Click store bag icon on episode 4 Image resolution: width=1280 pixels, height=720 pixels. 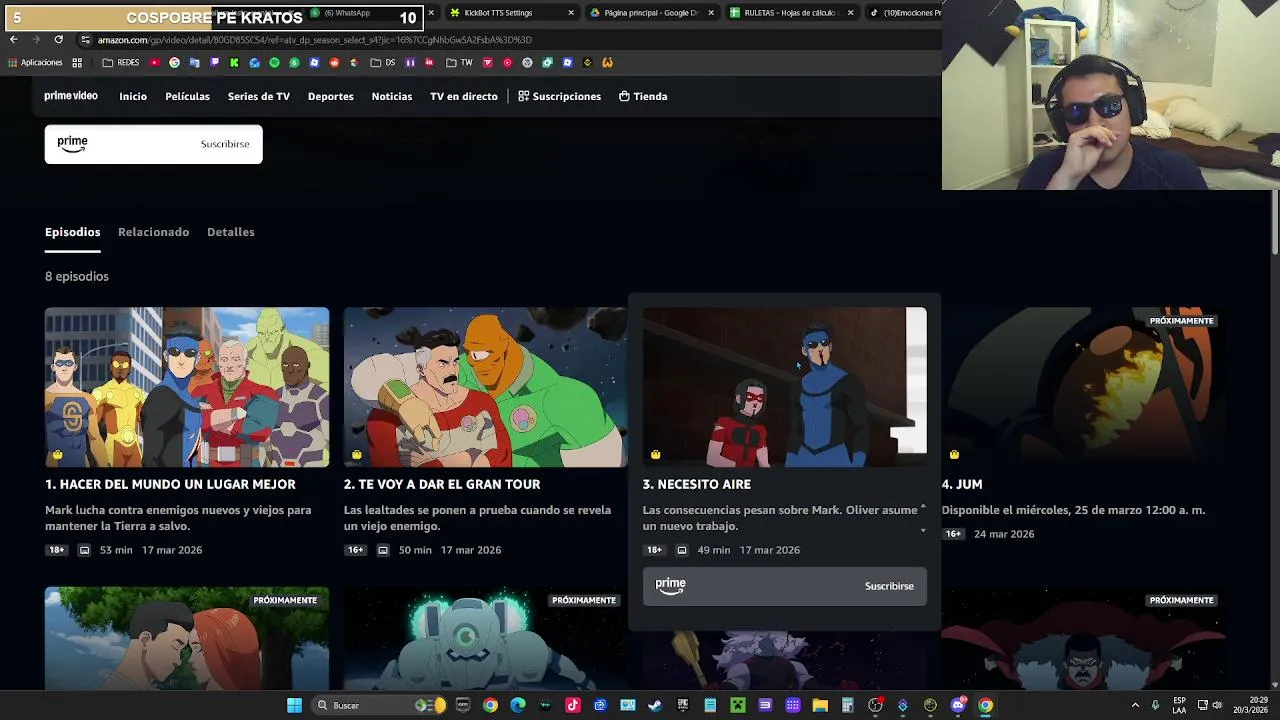pyautogui.click(x=955, y=455)
